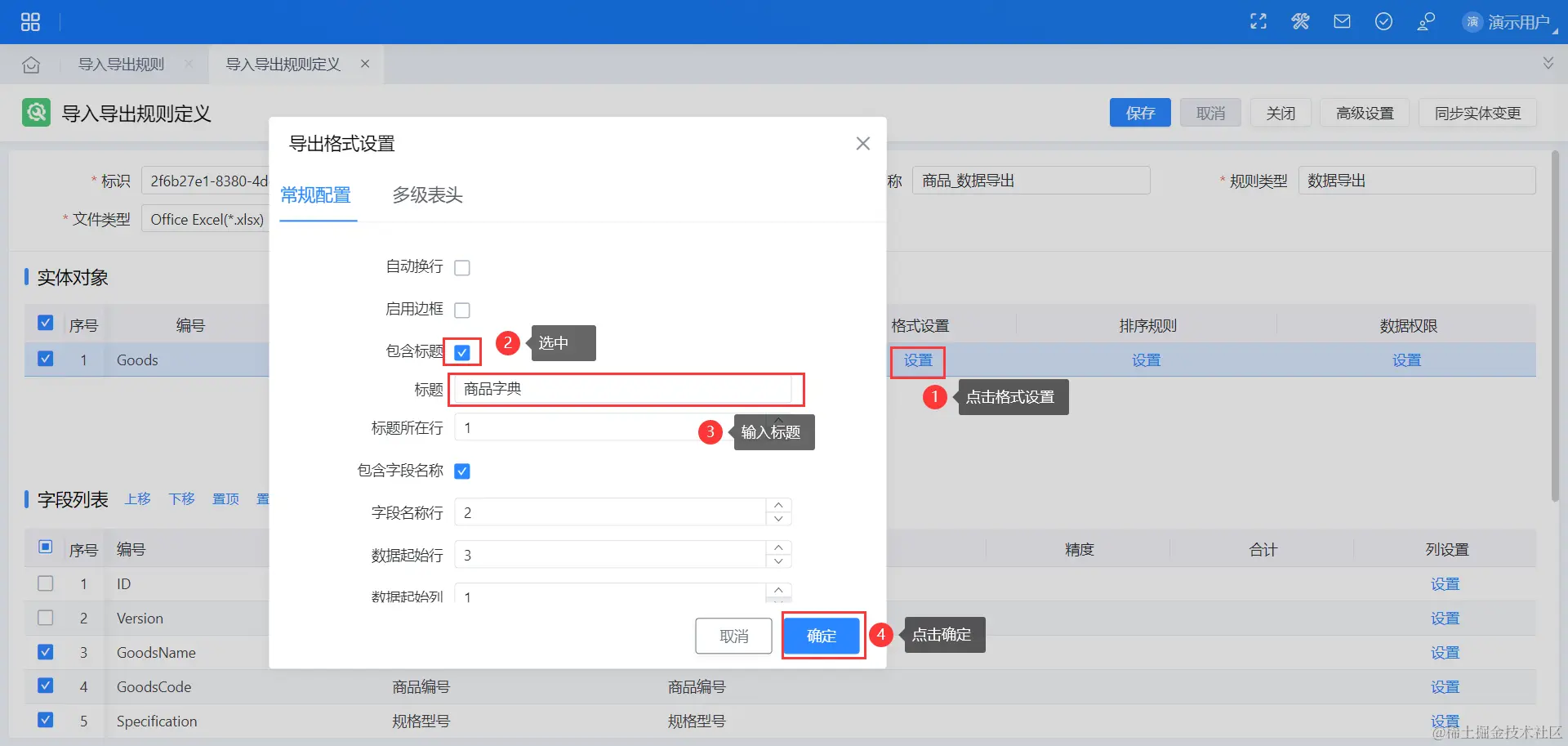Image resolution: width=1568 pixels, height=746 pixels.
Task: Decrease the 字段名称行 value
Action: 779,519
